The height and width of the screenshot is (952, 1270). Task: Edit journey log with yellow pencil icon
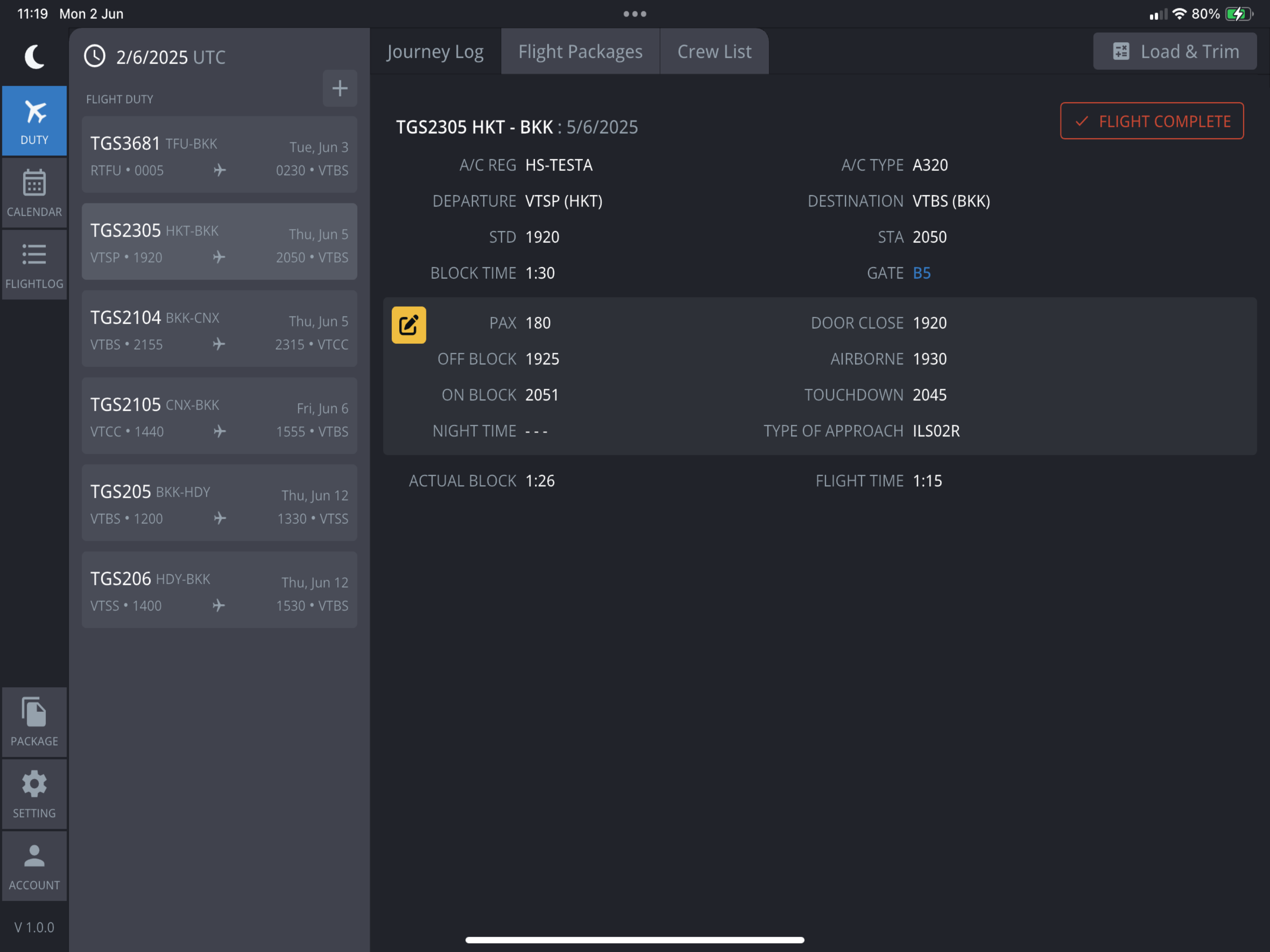pyautogui.click(x=409, y=325)
